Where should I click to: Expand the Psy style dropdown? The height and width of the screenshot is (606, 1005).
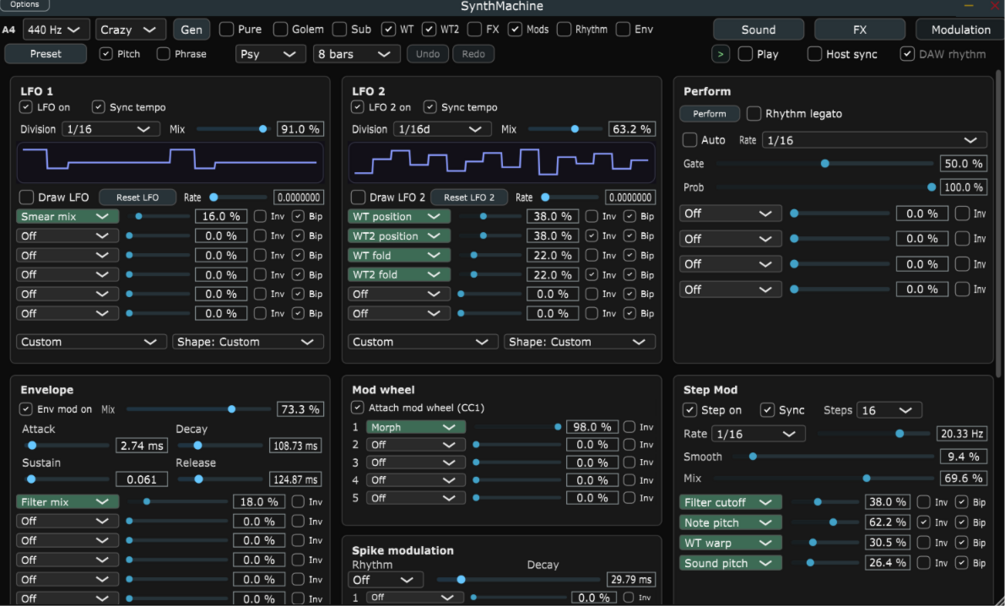point(267,54)
